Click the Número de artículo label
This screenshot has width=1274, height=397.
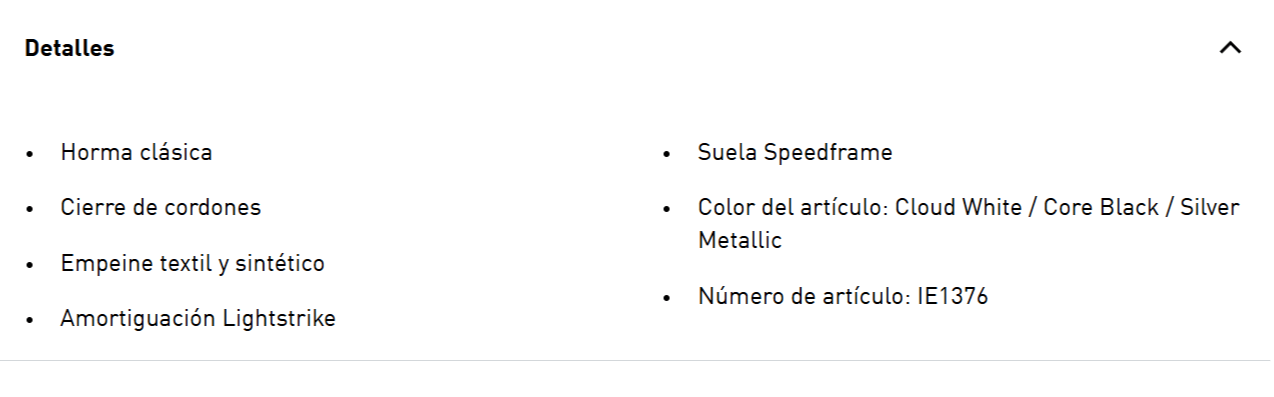[804, 296]
